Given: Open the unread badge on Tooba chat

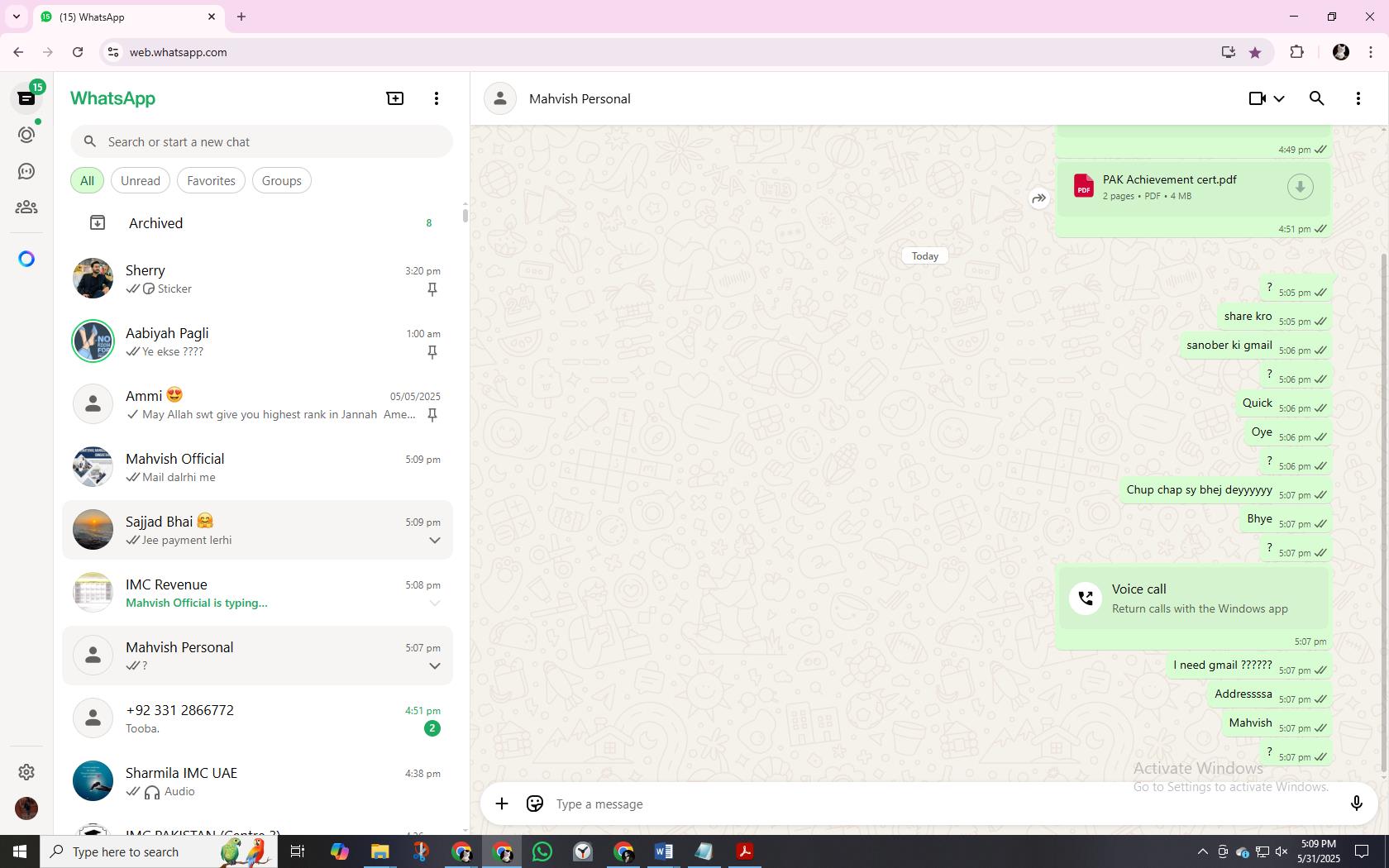Looking at the screenshot, I should (x=432, y=728).
